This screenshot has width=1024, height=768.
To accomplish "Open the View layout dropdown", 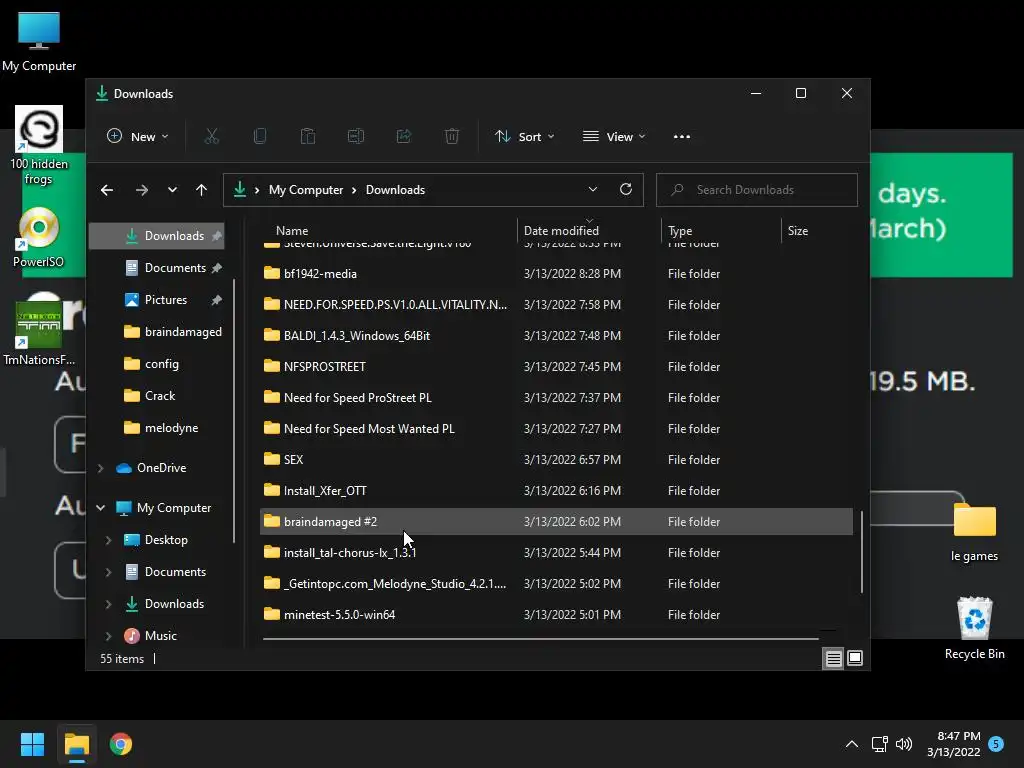I will 614,136.
